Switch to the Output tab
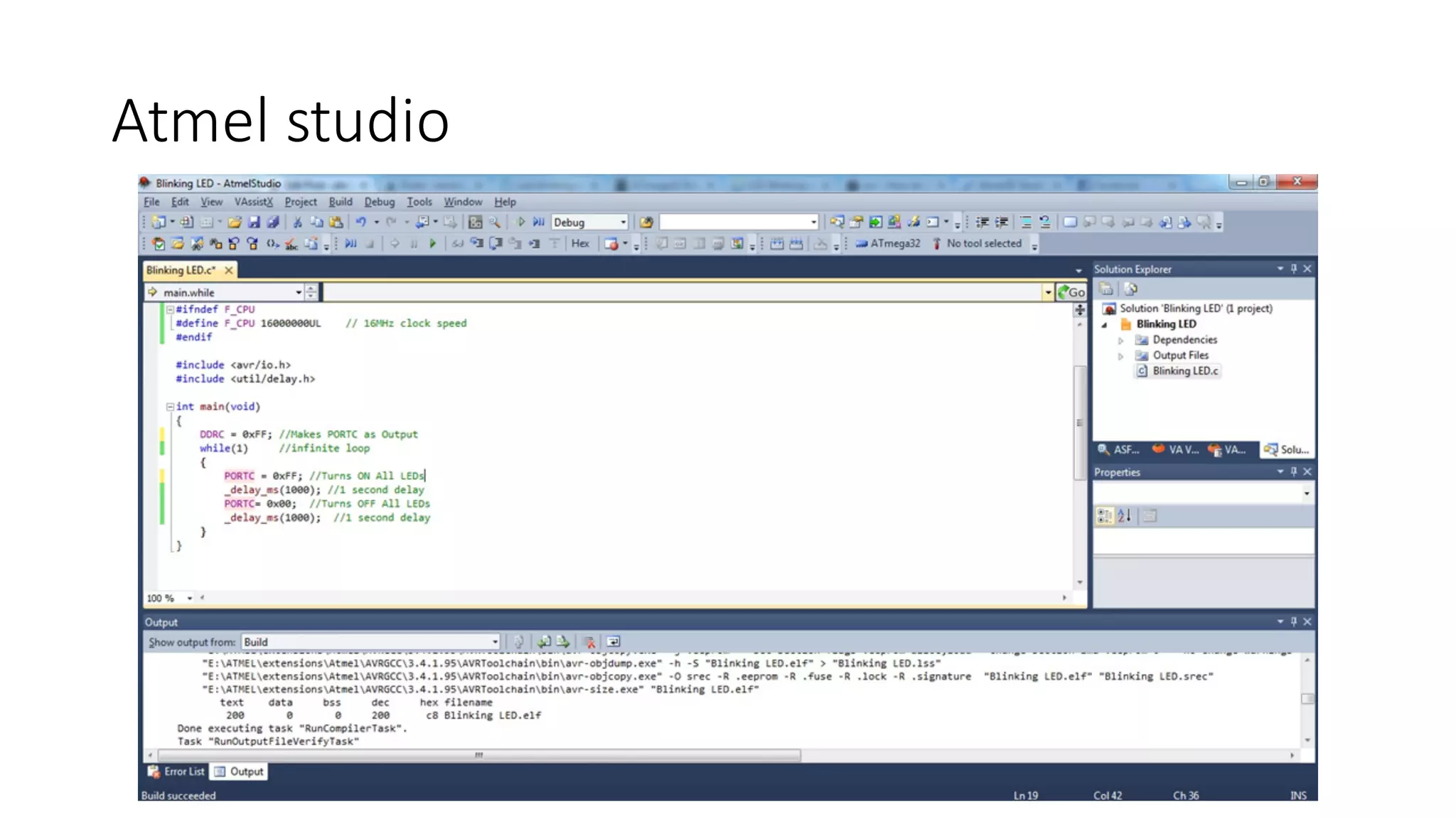Viewport: 1456px width, 819px height. [x=239, y=771]
